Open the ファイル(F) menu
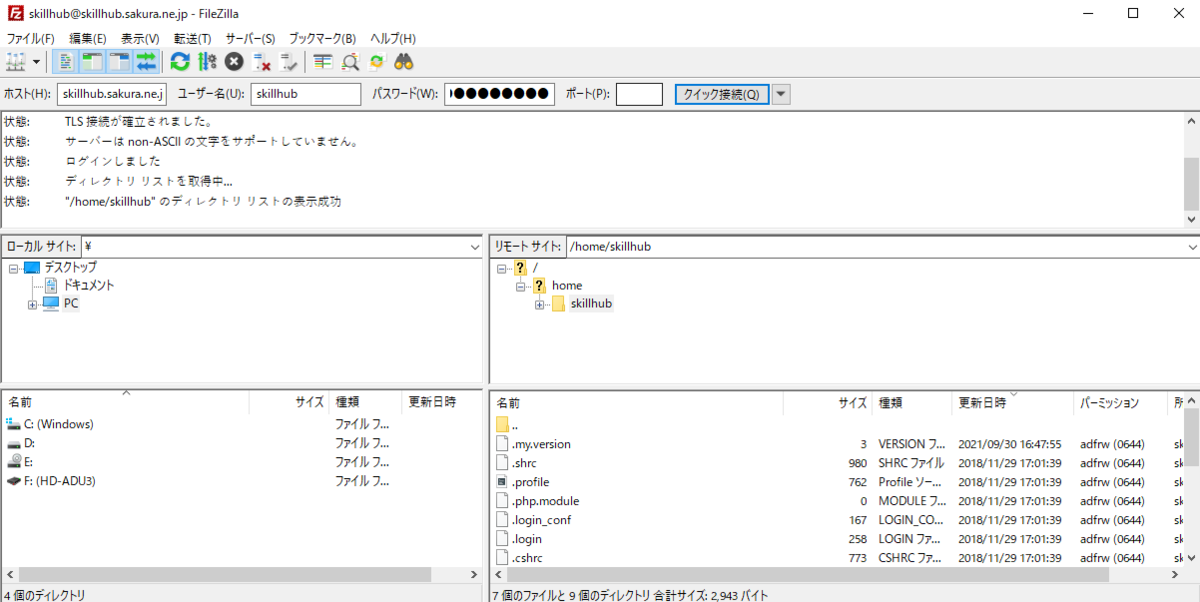Viewport: 1200px width, 602px height. pos(31,38)
